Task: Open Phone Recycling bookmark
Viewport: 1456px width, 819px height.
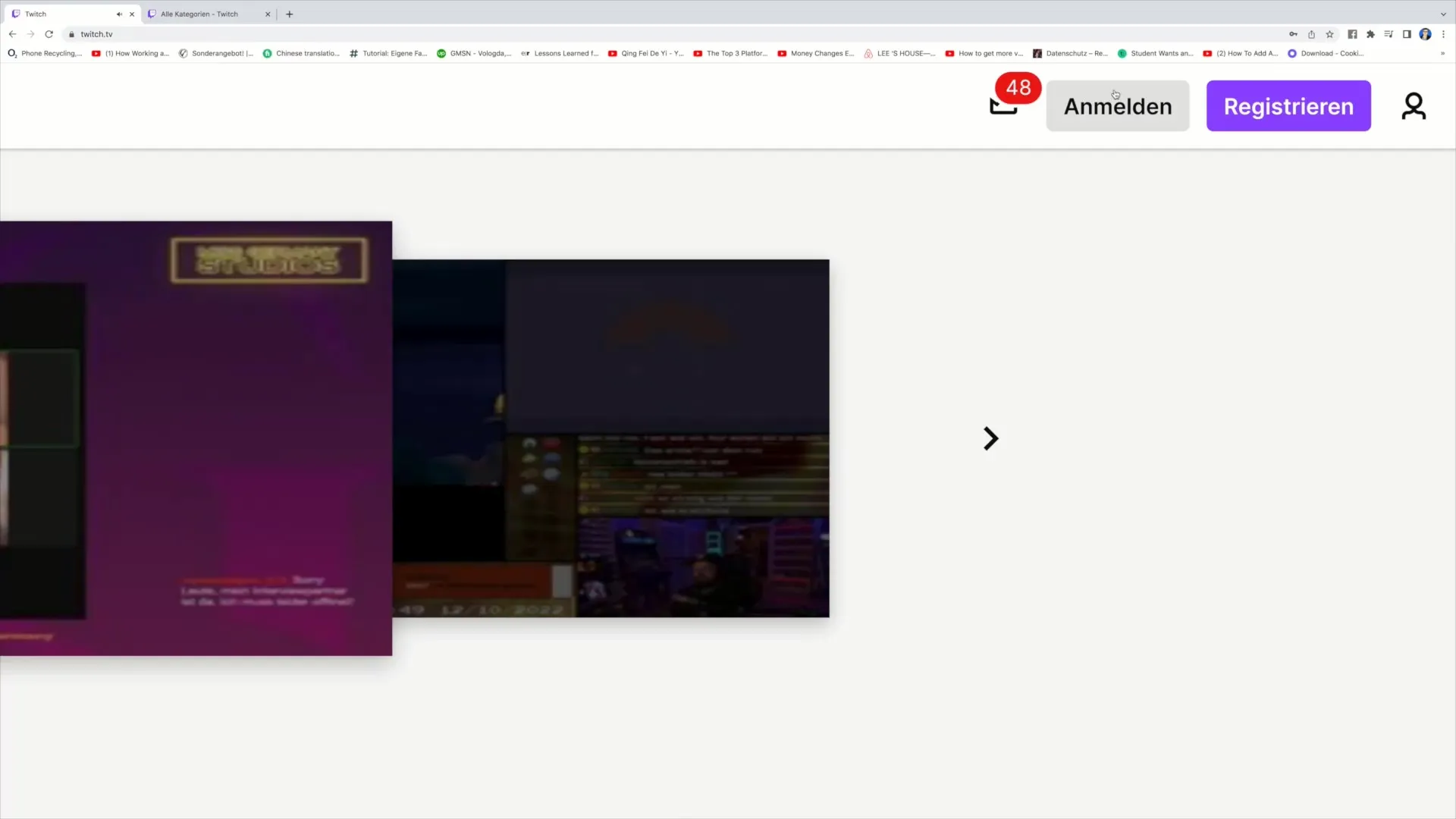Action: [45, 53]
